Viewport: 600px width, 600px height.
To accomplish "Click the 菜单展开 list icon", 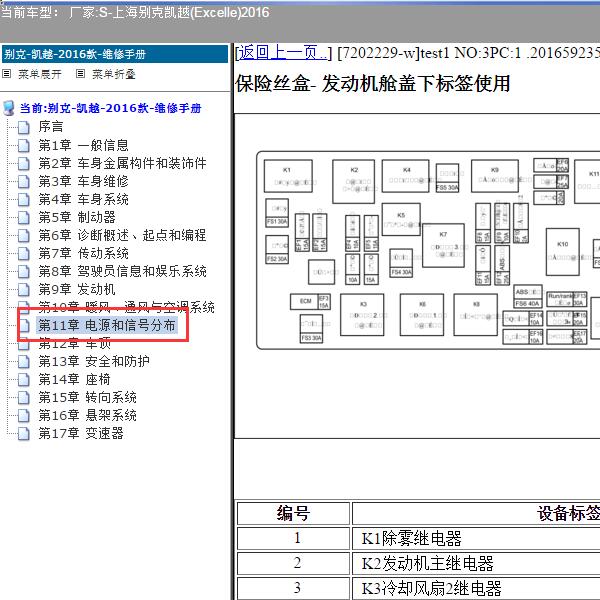I will [x=7, y=73].
